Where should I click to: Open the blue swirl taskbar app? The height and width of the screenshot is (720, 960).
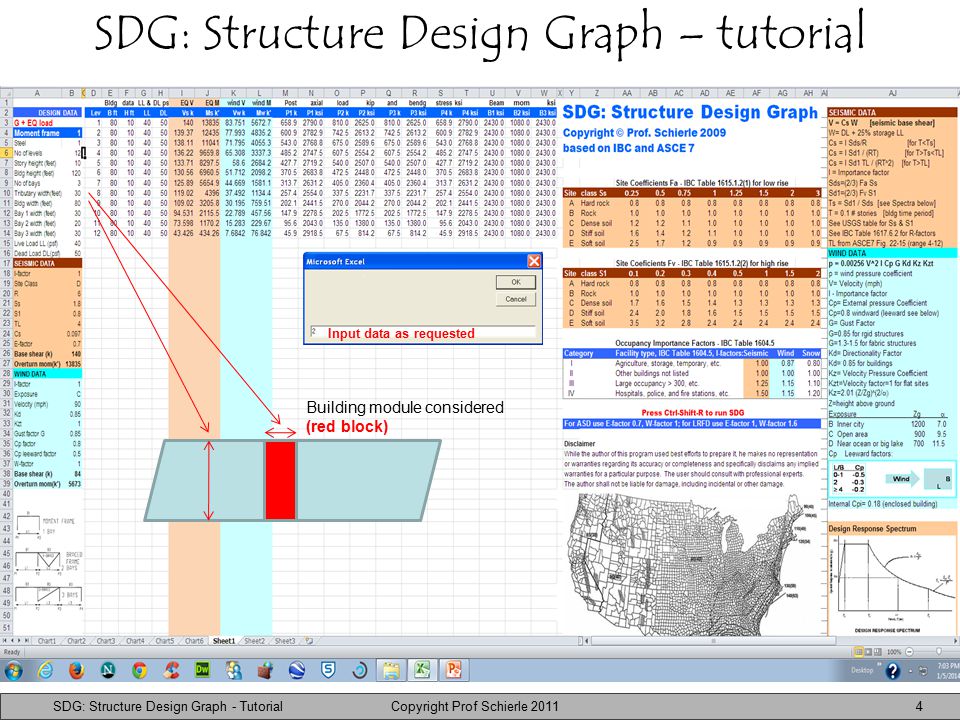(x=360, y=670)
